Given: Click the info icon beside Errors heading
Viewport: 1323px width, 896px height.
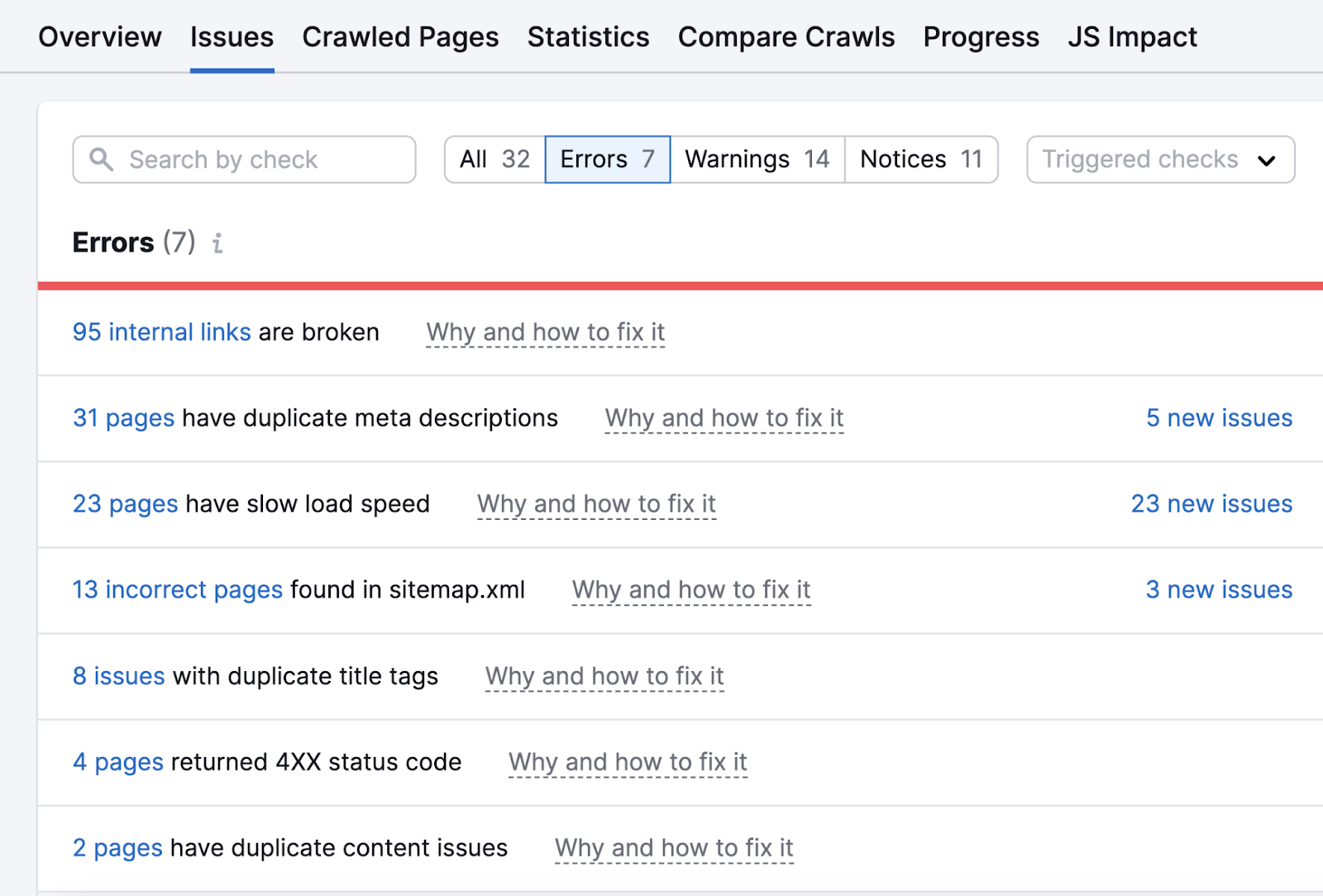Looking at the screenshot, I should pos(217,244).
